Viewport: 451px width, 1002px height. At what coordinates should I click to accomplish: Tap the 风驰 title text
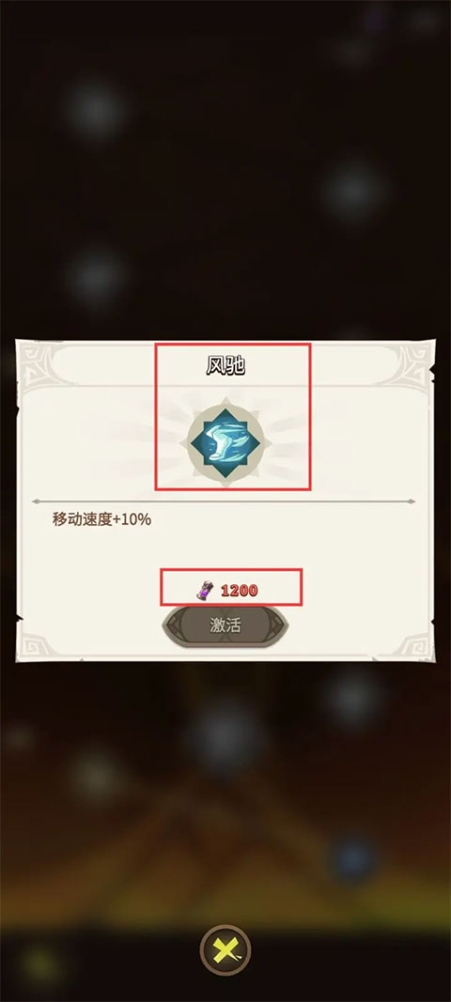point(226,366)
